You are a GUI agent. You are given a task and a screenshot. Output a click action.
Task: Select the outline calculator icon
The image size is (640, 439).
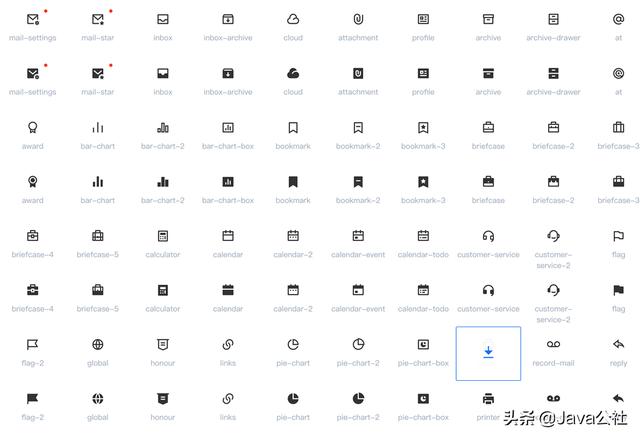pos(163,236)
